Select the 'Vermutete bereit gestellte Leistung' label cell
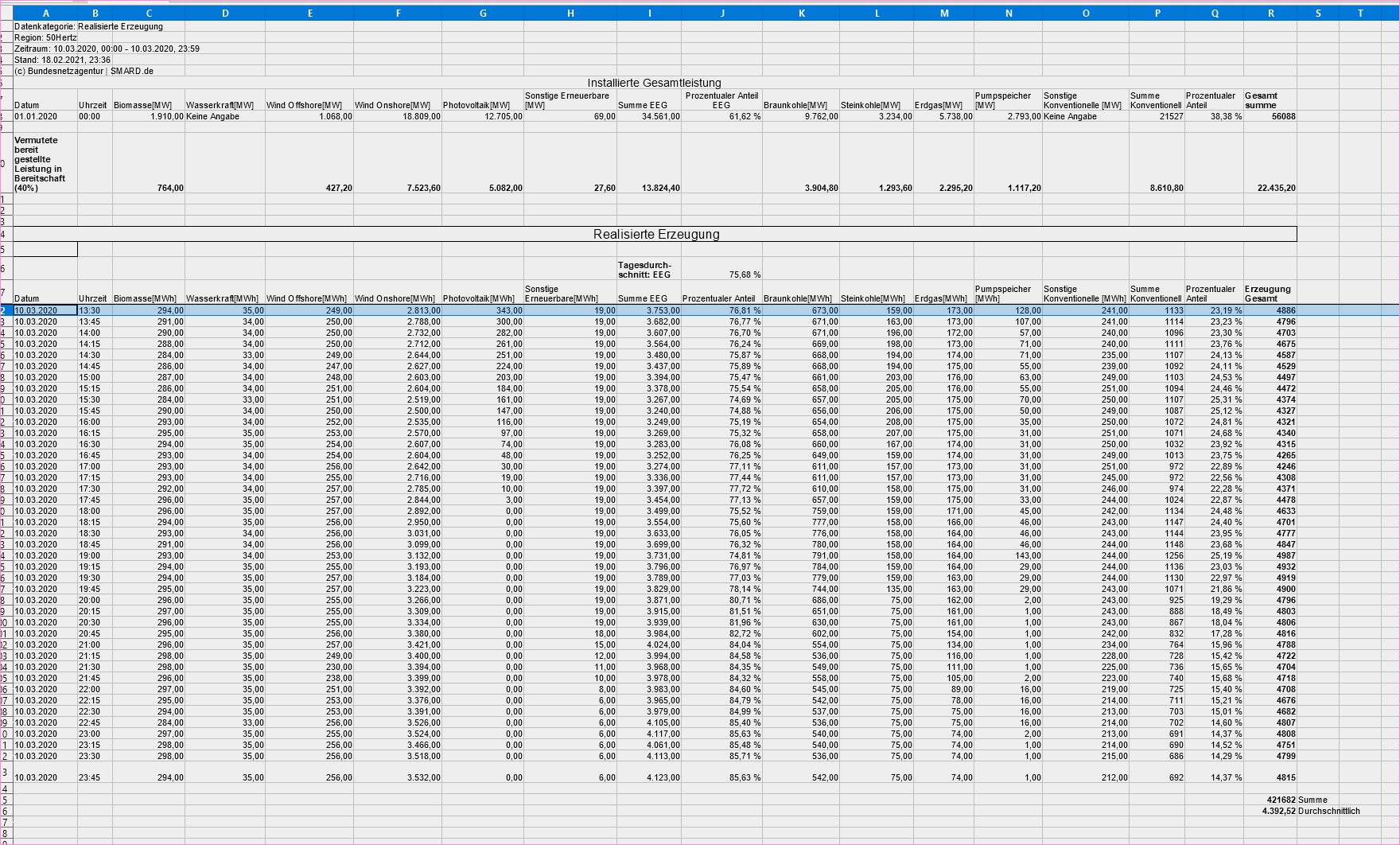Screen dimensions: 1400x845 (45, 163)
